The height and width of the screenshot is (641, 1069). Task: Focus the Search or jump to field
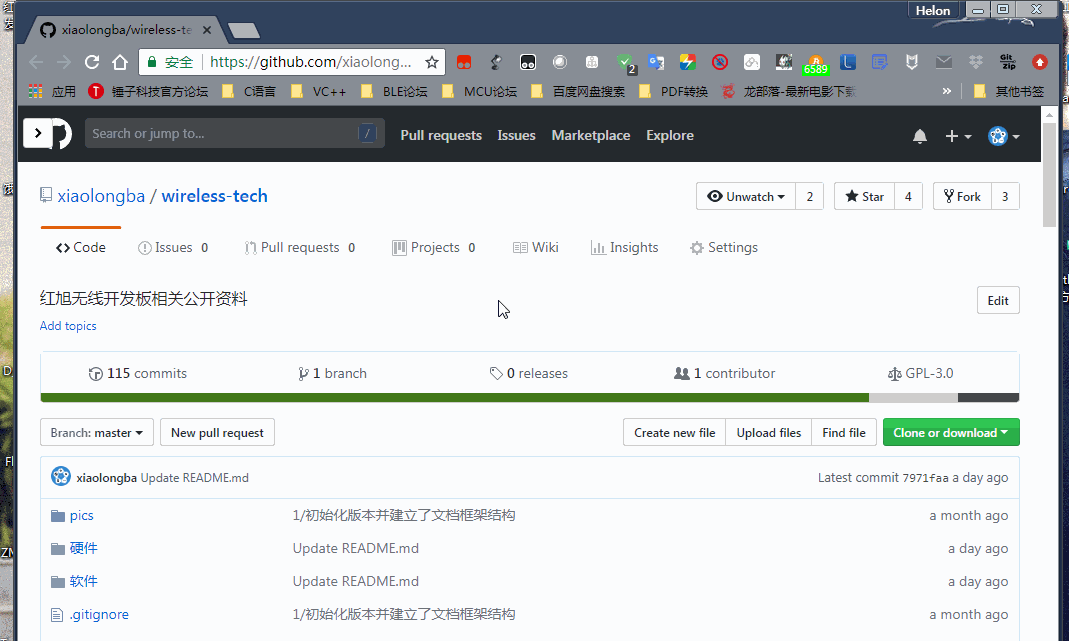pos(235,133)
